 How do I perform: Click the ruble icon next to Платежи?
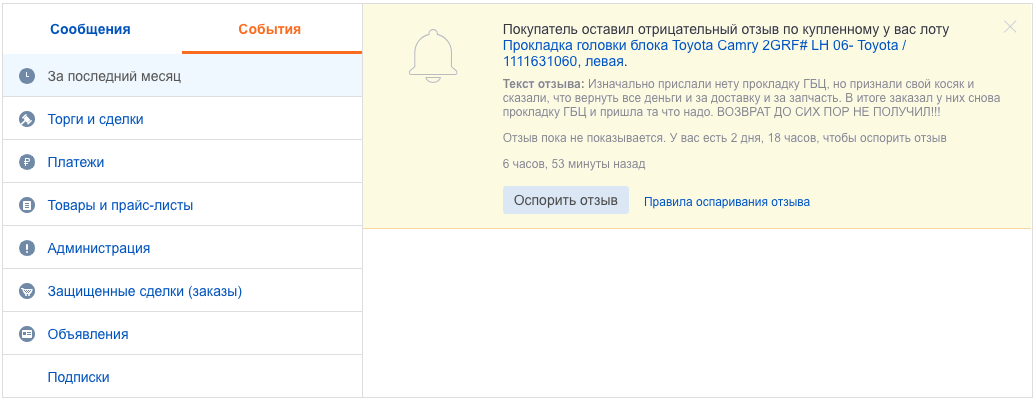point(27,162)
